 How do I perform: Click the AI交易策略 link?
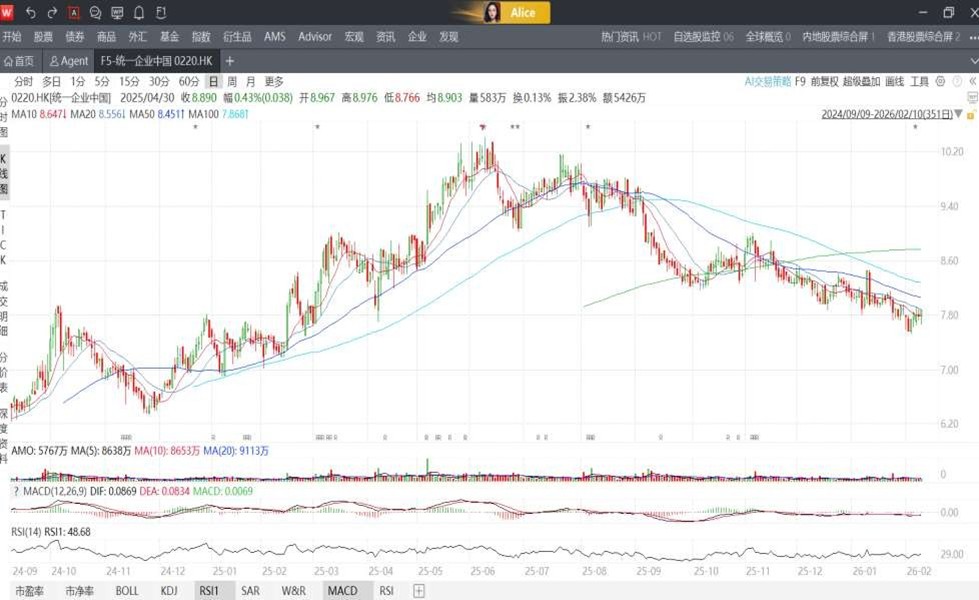(767, 81)
